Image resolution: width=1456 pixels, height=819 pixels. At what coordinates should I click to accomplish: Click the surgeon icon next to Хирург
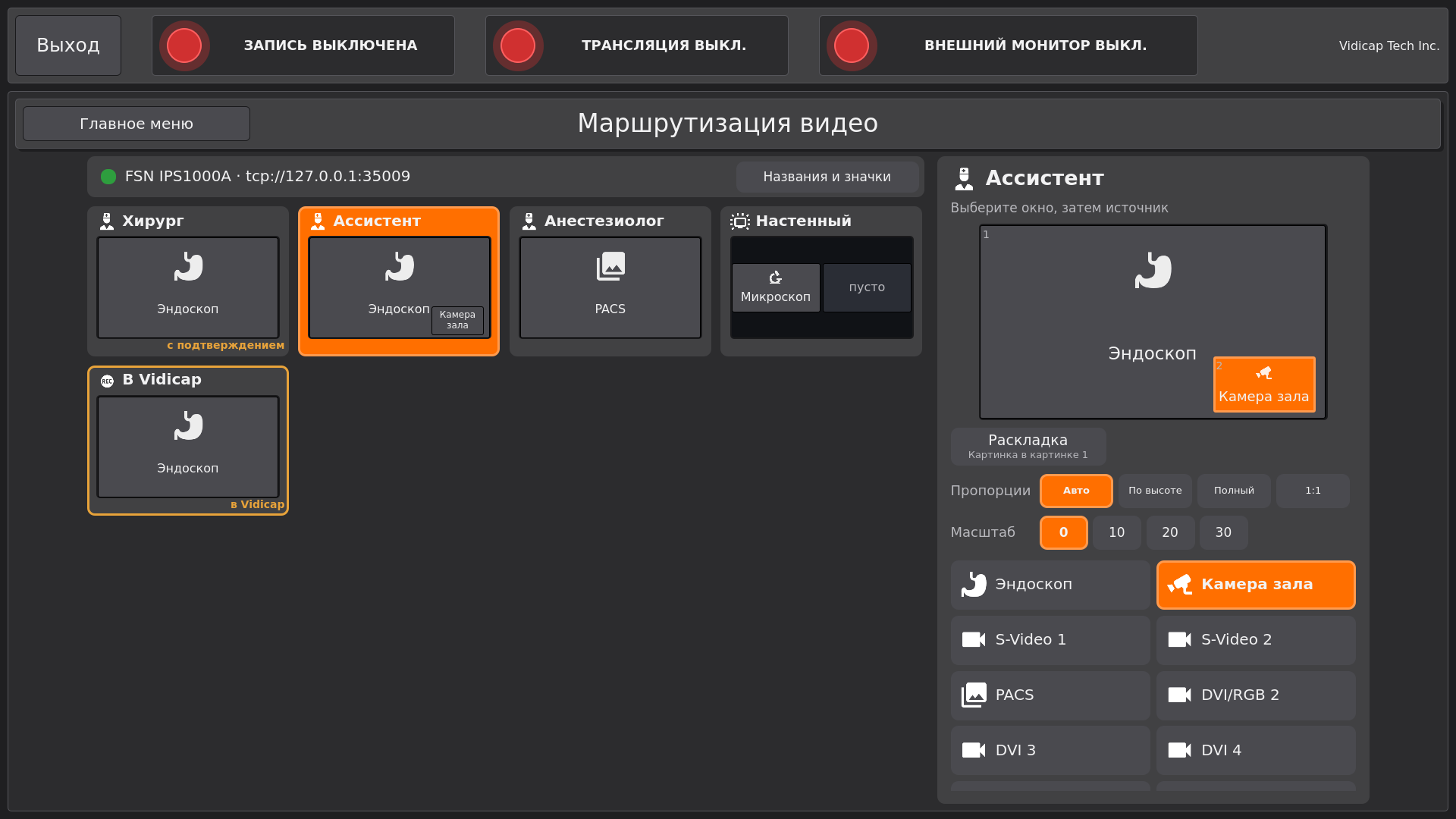[107, 221]
